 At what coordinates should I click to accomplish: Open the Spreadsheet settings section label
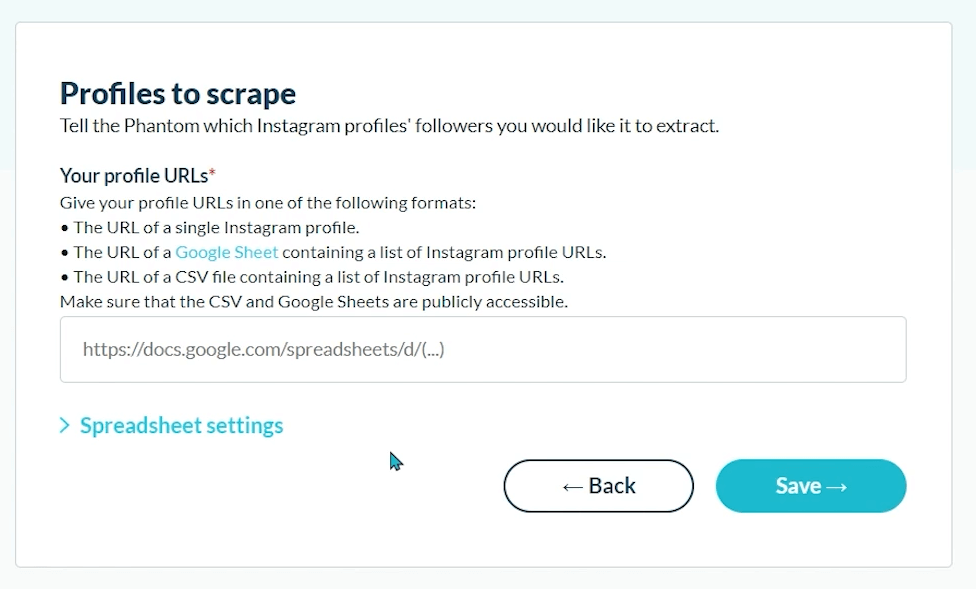tap(181, 426)
